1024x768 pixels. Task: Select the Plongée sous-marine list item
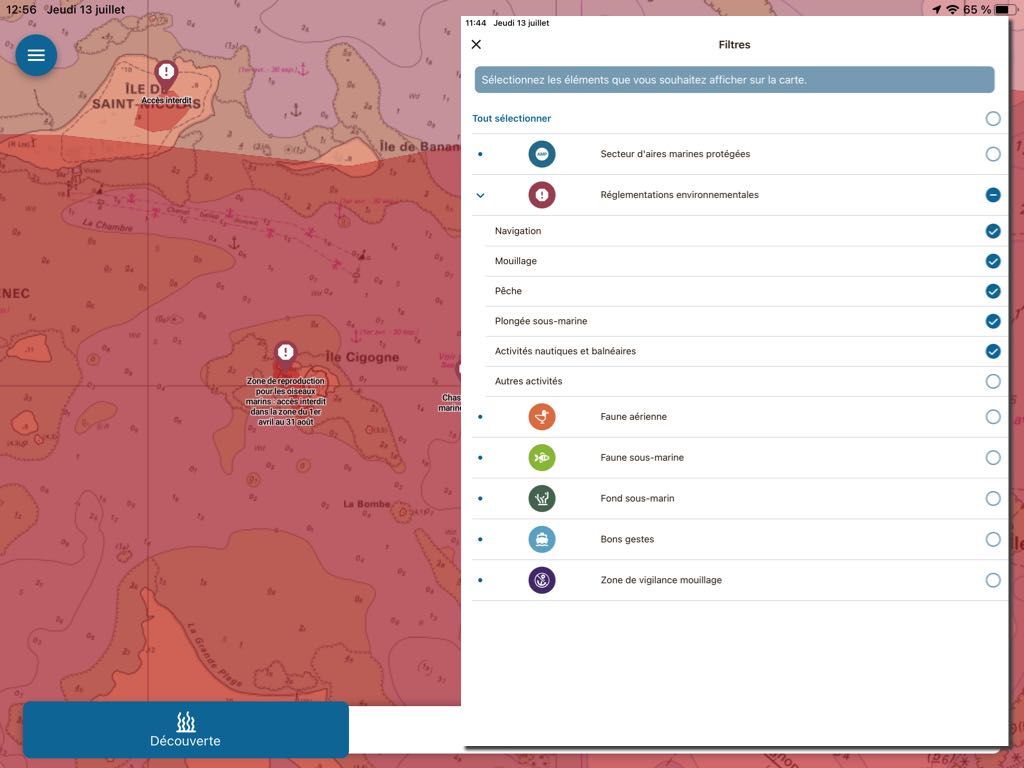click(541, 321)
